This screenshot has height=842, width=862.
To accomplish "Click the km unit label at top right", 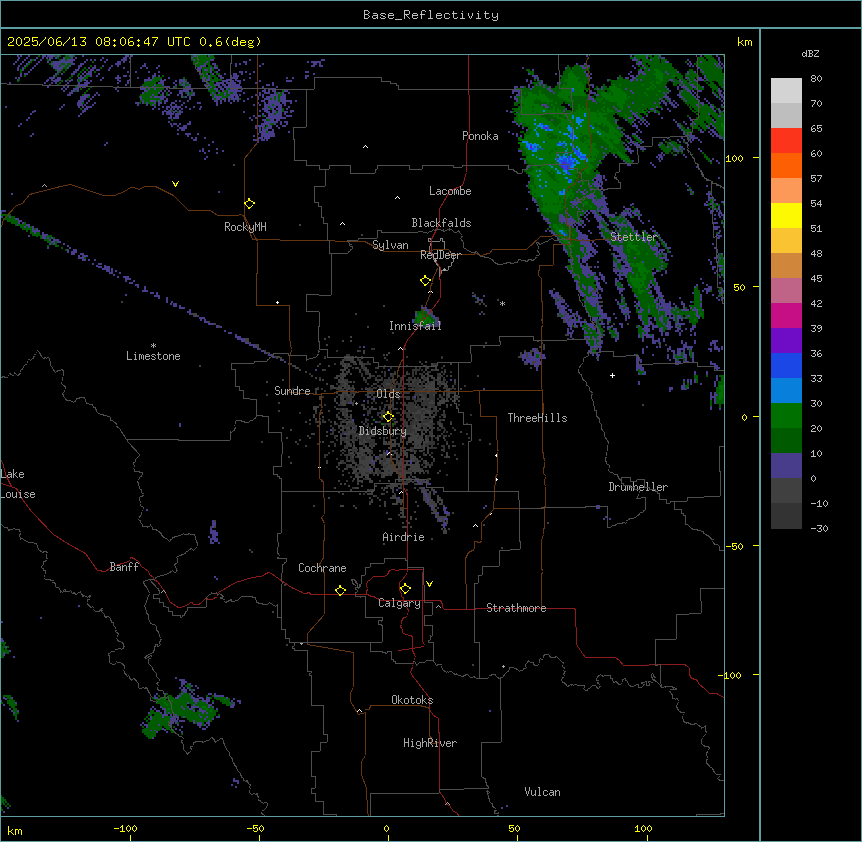I will click(744, 42).
